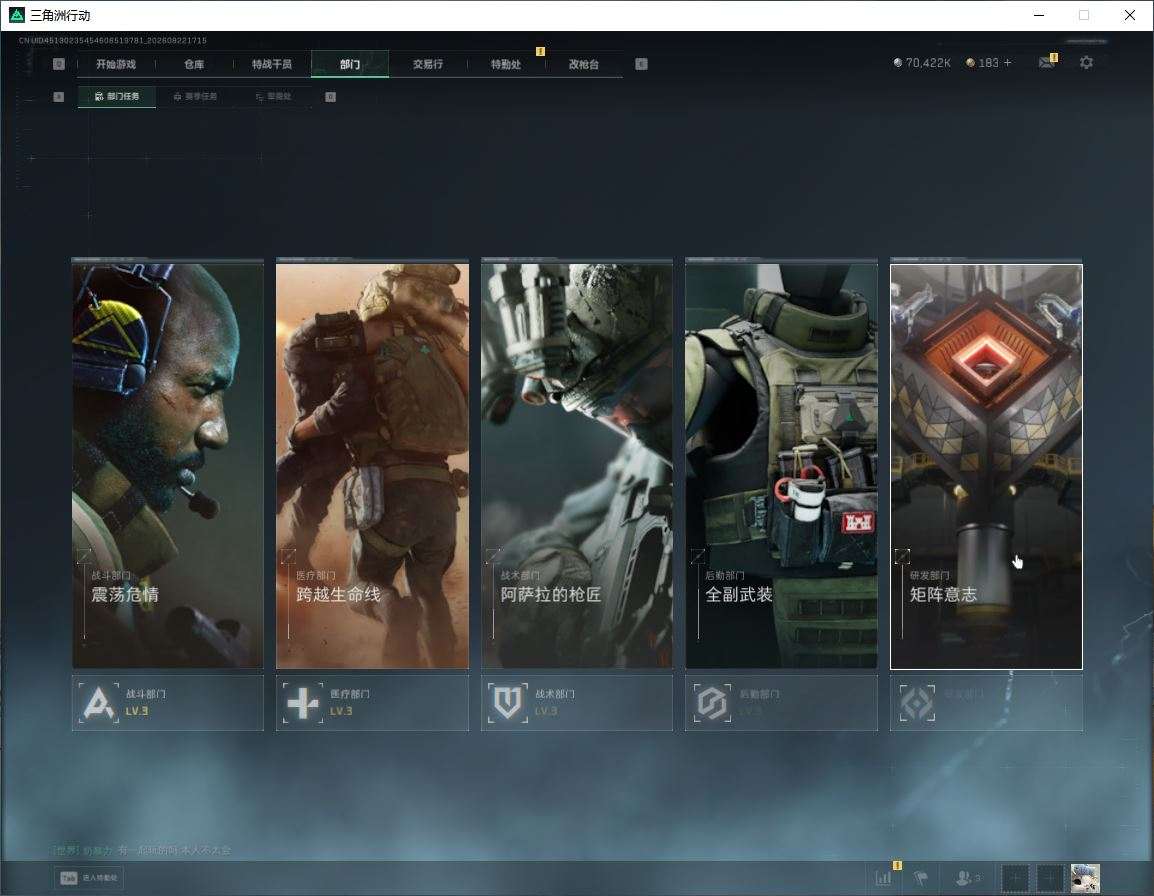Open the mail envelope icon
The height and width of the screenshot is (896, 1154).
(1047, 63)
